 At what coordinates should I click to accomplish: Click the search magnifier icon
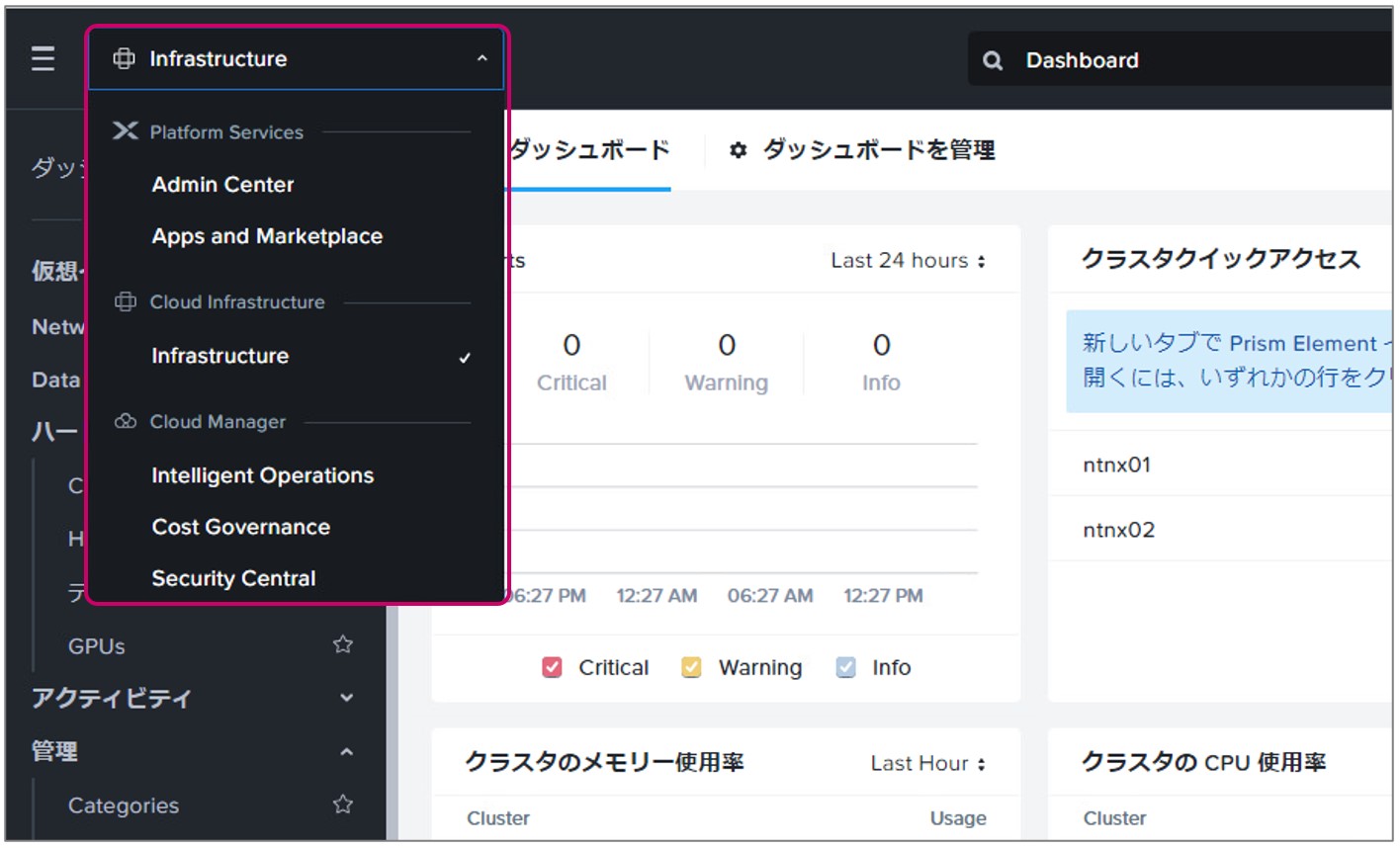point(993,61)
